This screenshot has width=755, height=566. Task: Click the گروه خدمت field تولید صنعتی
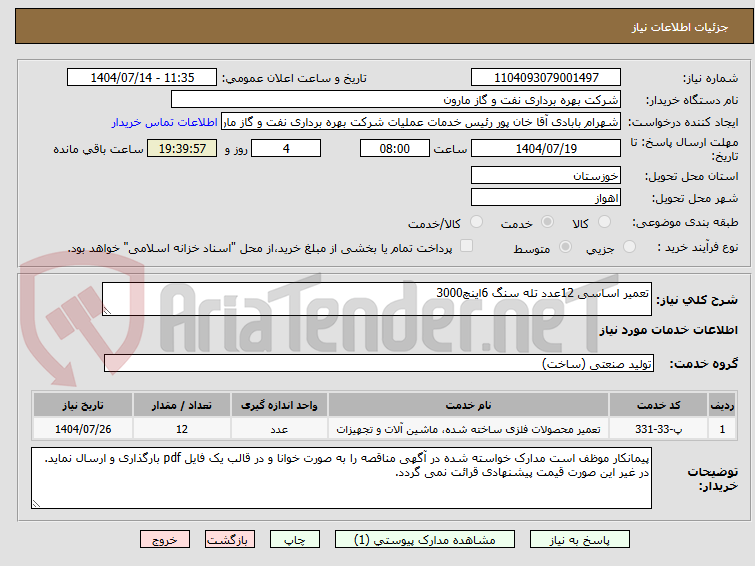tap(379, 363)
